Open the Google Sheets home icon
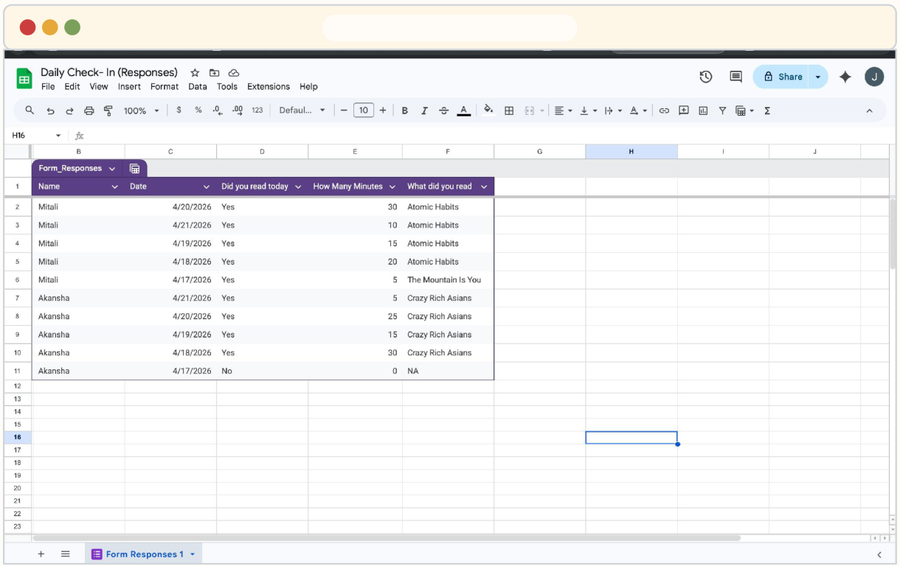900x566 pixels. pyautogui.click(x=24, y=79)
